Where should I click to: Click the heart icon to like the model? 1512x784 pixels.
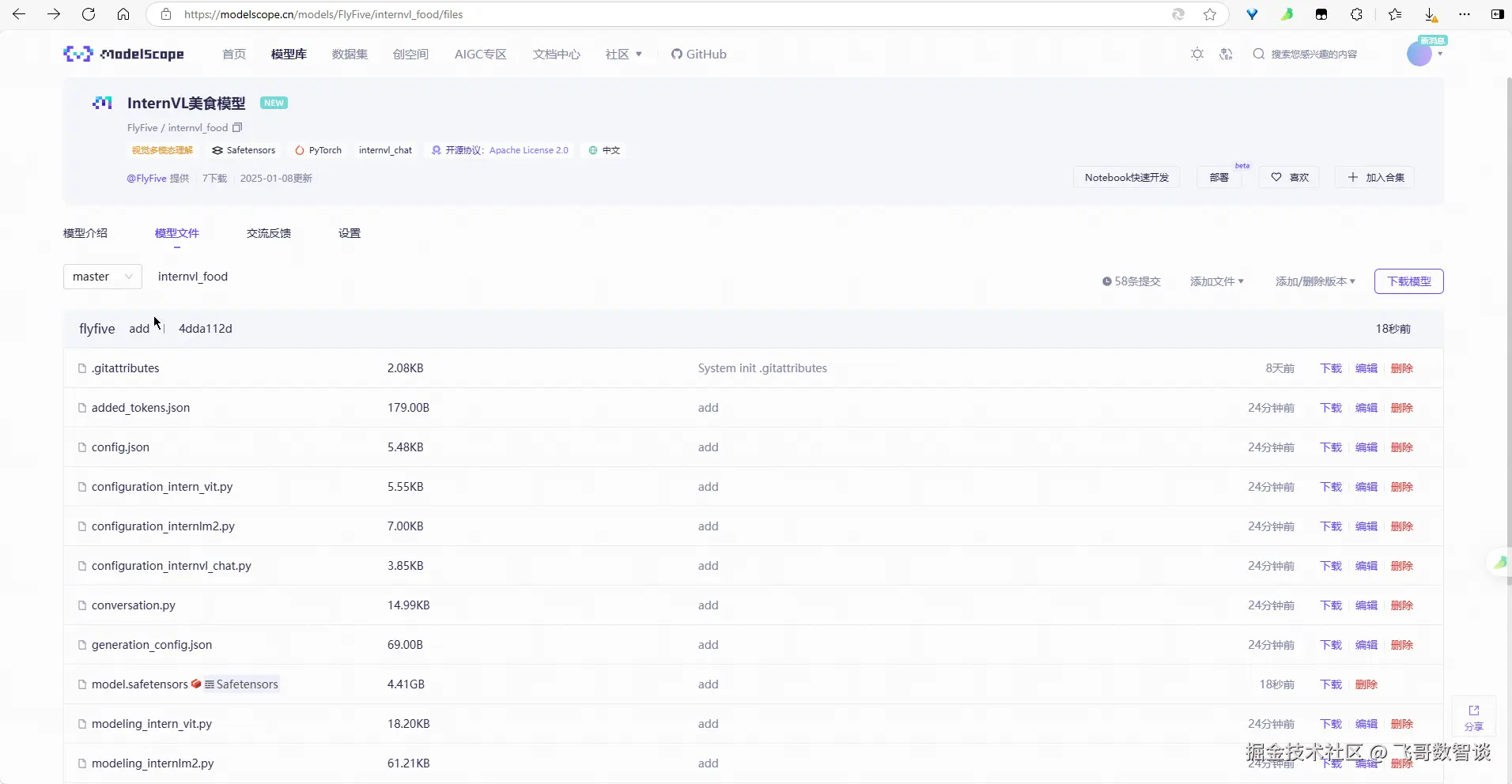(x=1276, y=177)
